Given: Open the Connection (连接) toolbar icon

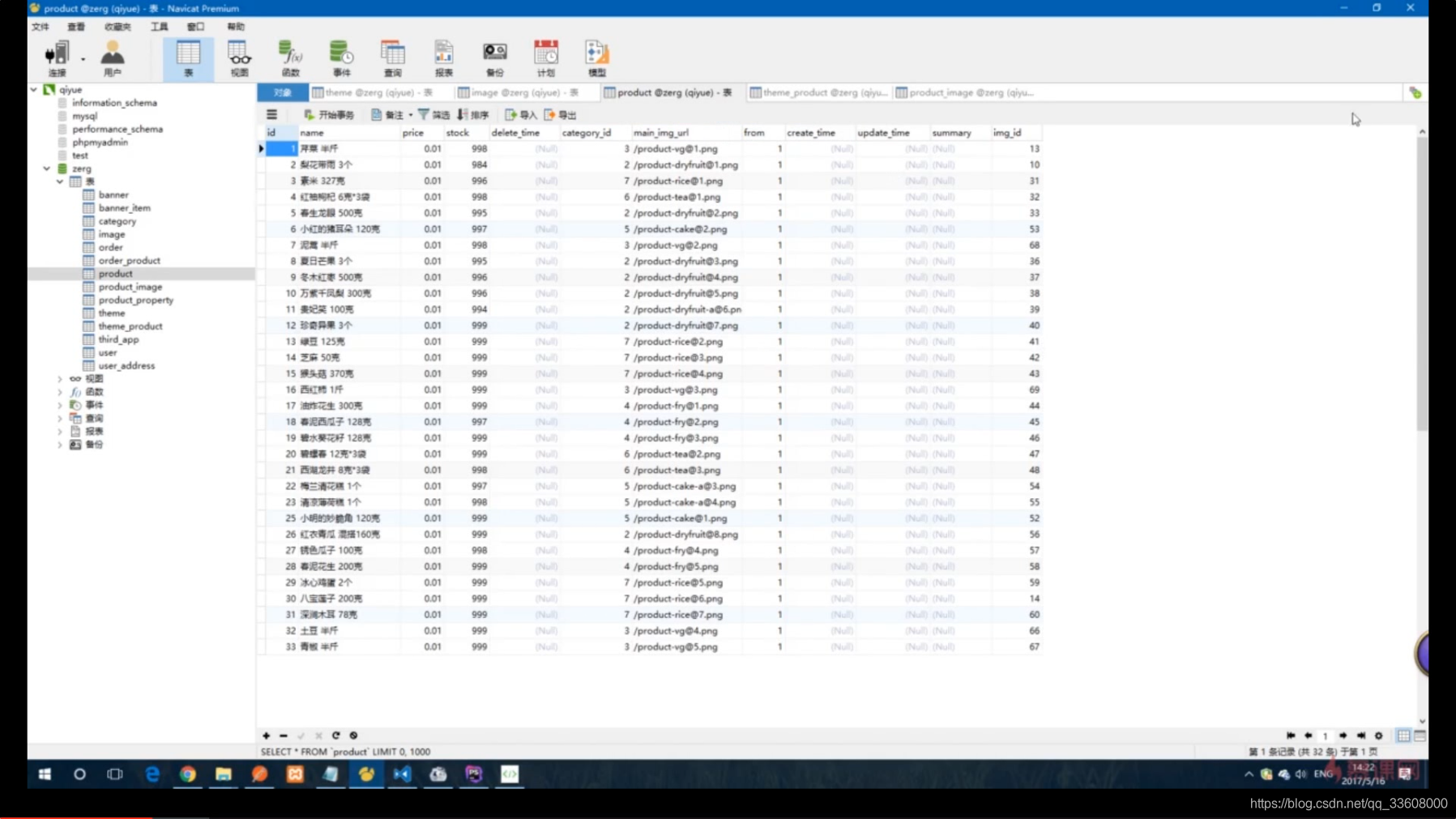Looking at the screenshot, I should tap(57, 59).
